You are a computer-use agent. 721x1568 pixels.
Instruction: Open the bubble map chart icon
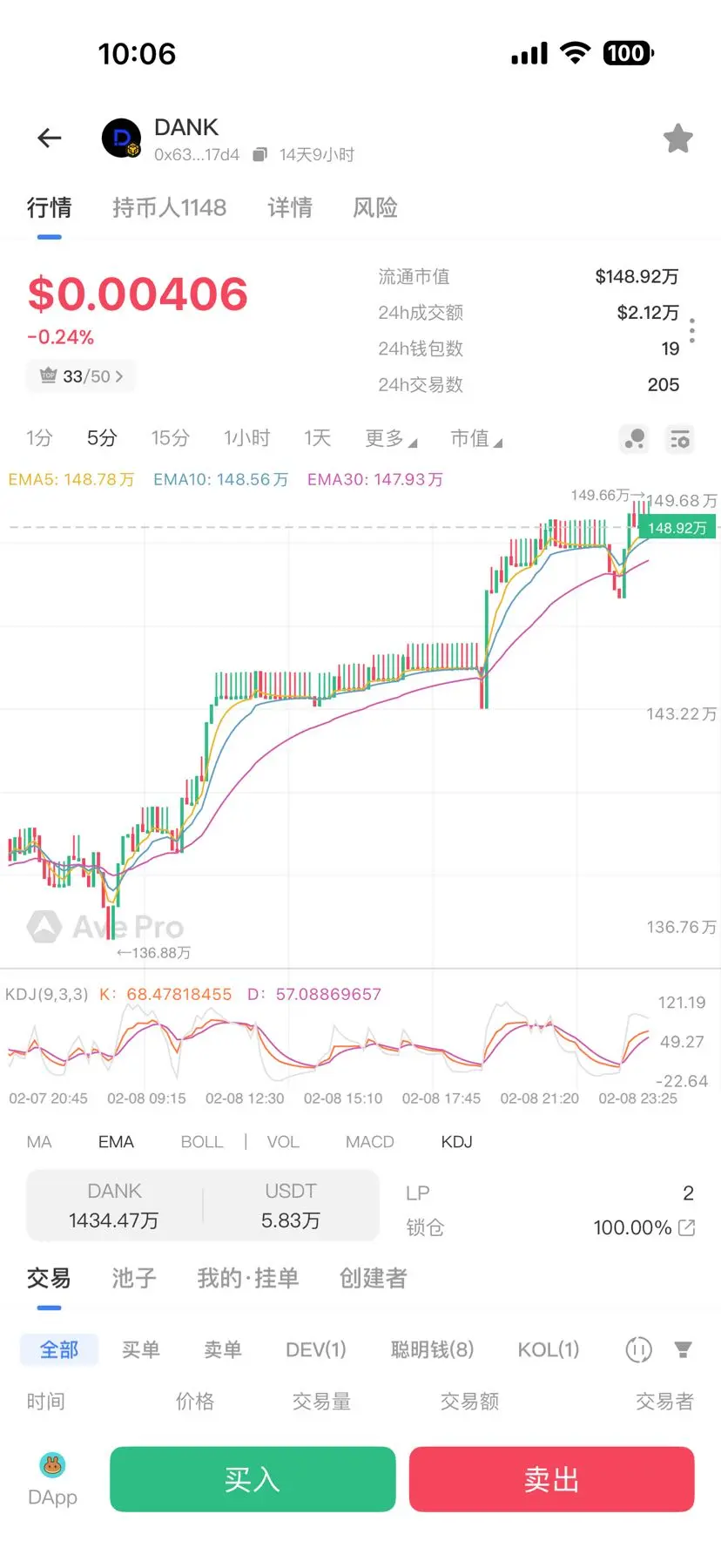click(x=635, y=439)
